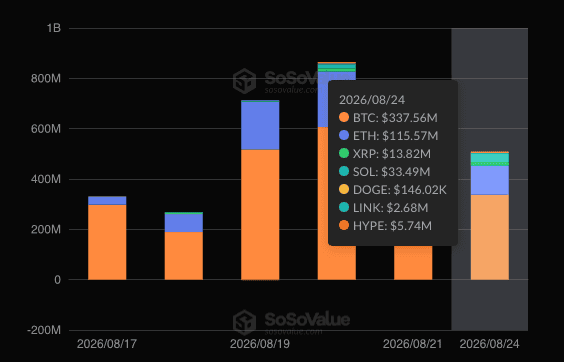The height and width of the screenshot is (362, 564).
Task: Click the DOGE yellow dot in tooltip
Action: 344,189
